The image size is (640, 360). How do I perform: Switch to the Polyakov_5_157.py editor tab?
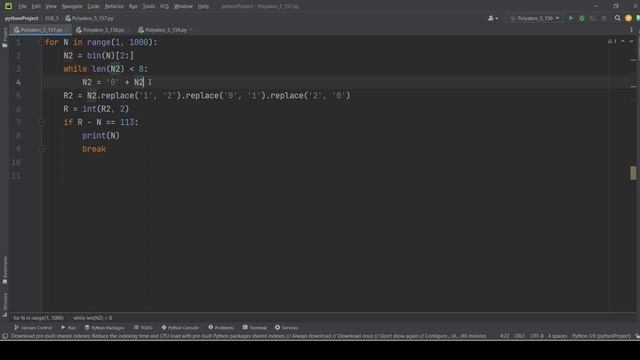click(41, 30)
